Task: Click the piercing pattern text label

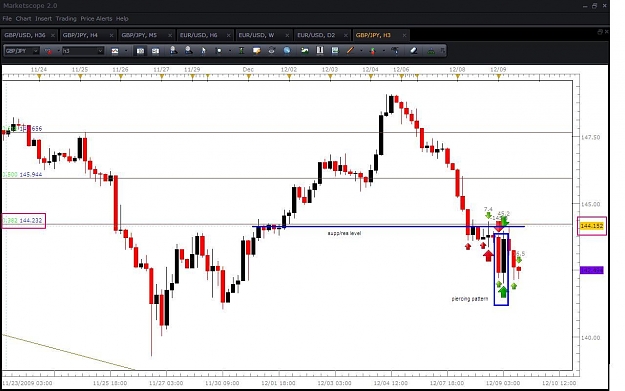Action: 470,299
